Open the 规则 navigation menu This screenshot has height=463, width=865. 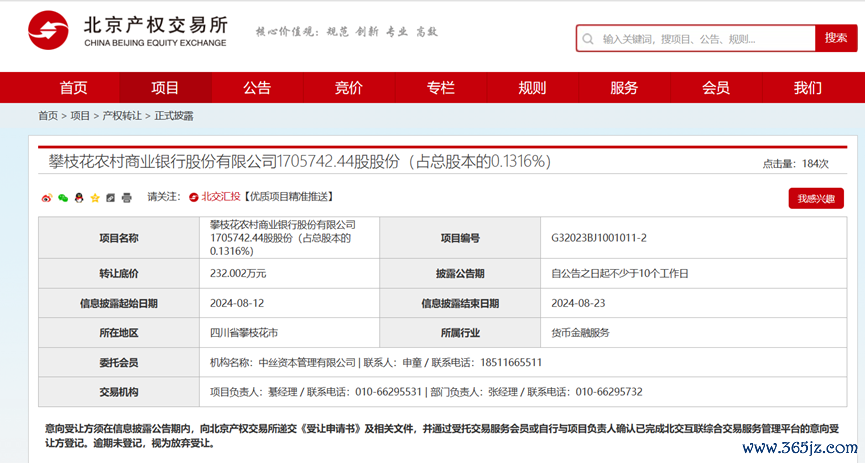point(532,87)
